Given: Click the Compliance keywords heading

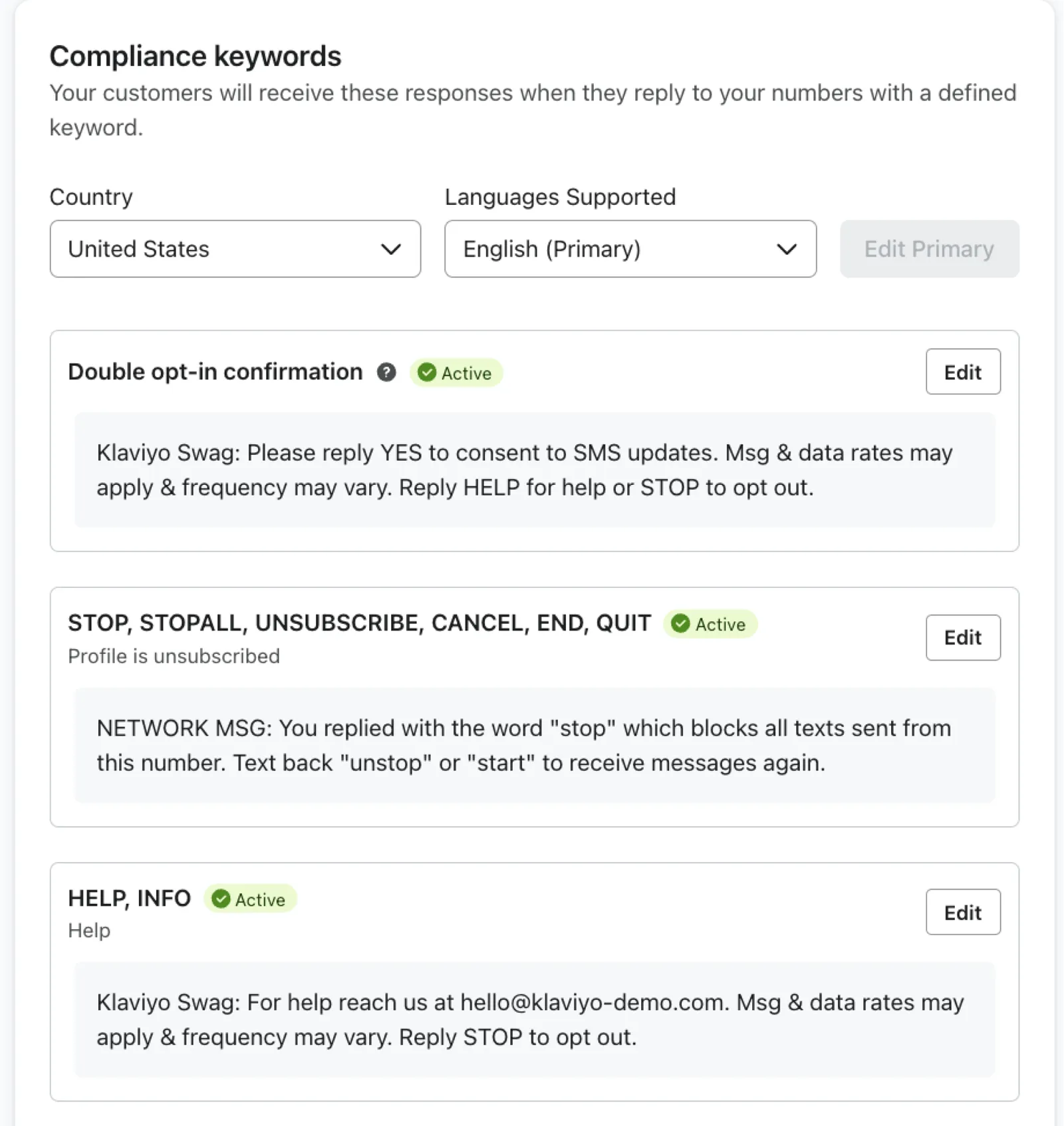Looking at the screenshot, I should click(x=196, y=57).
